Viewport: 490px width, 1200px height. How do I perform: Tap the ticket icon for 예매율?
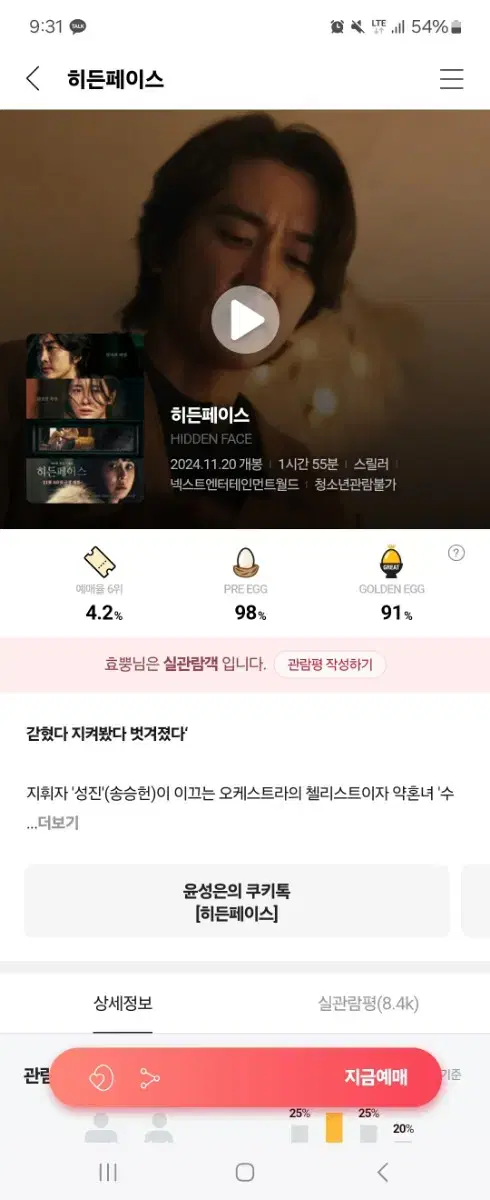pyautogui.click(x=100, y=563)
